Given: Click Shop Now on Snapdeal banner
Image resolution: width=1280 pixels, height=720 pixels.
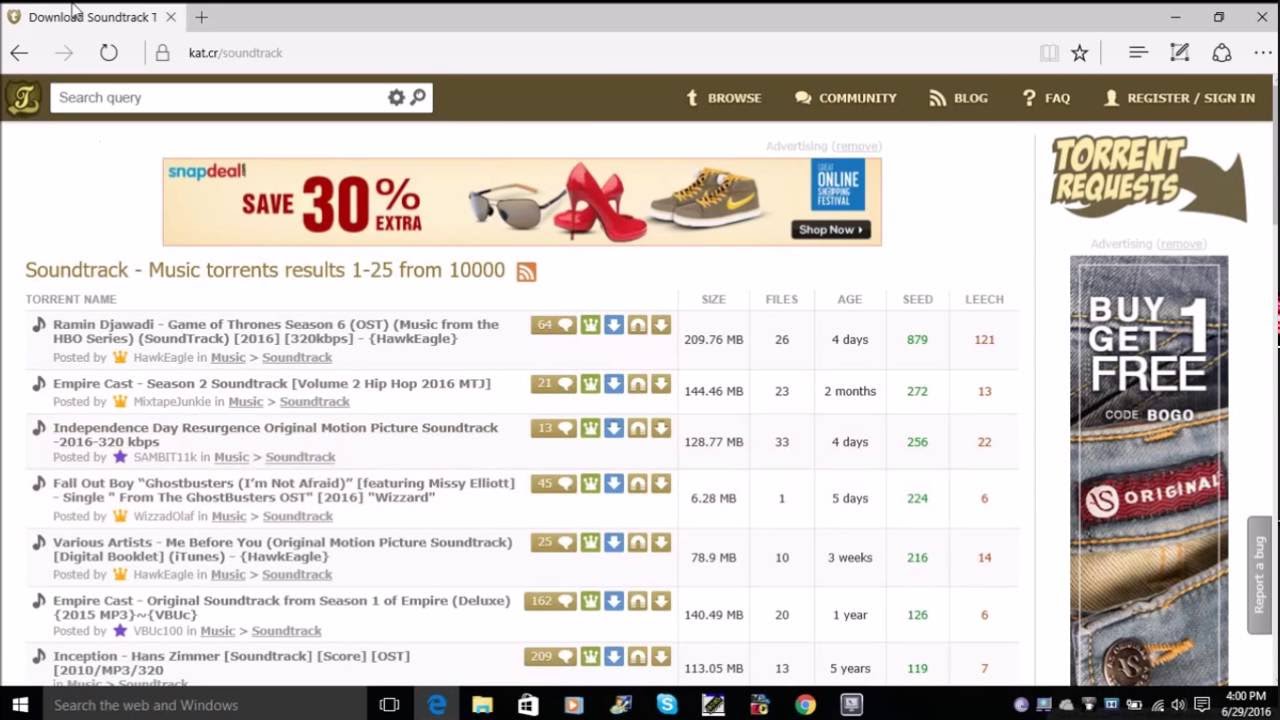Looking at the screenshot, I should (832, 229).
